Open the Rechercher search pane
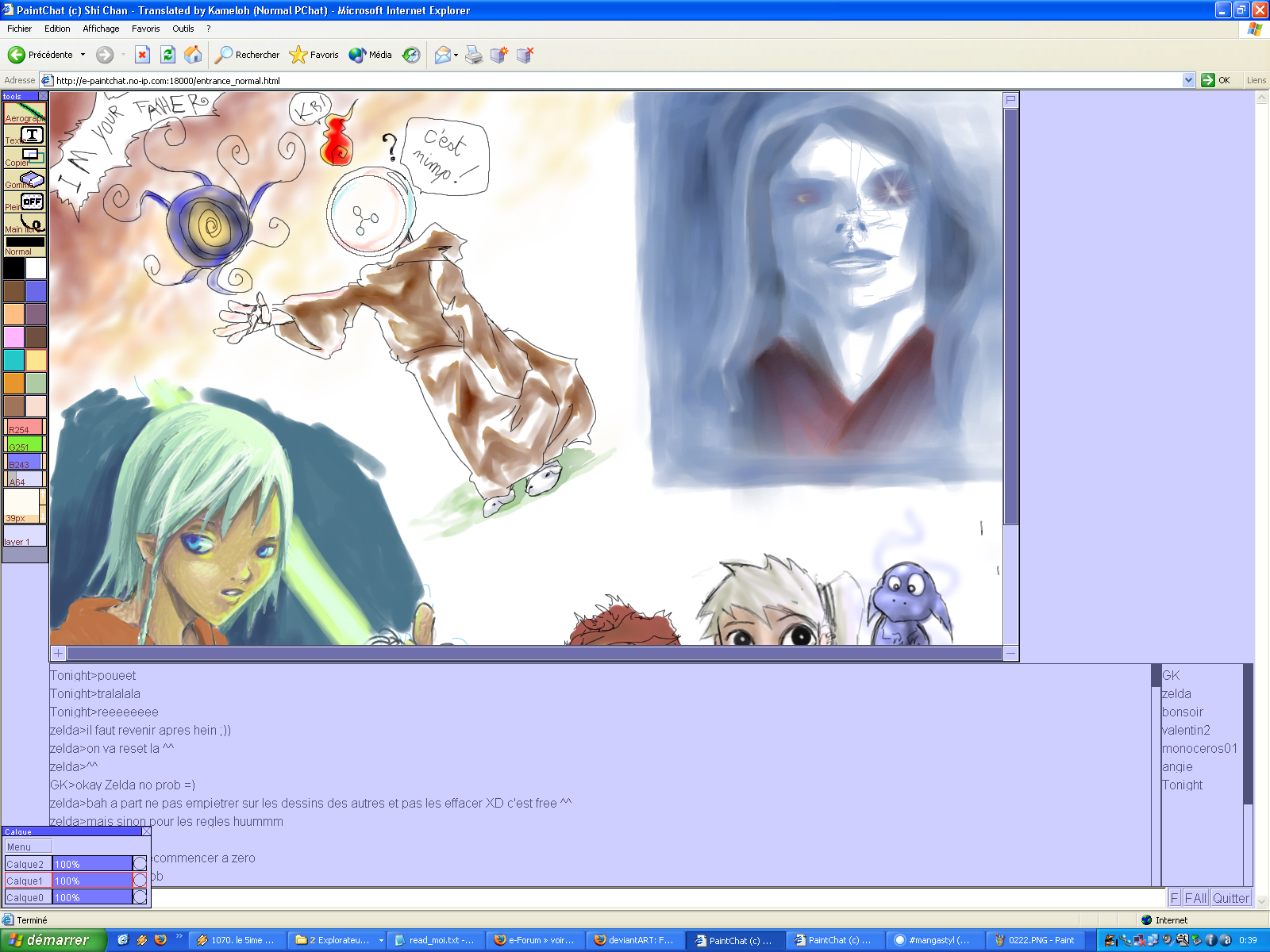Viewport: 1270px width, 952px height. coord(248,55)
